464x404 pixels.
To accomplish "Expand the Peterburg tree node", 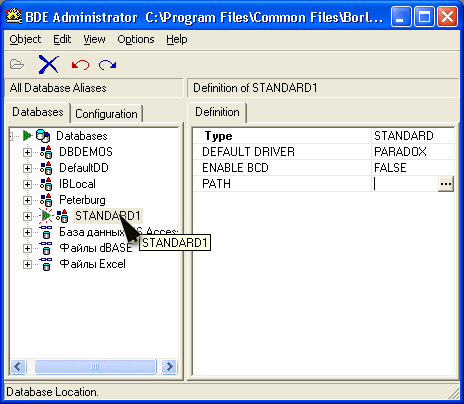I will [x=27, y=200].
